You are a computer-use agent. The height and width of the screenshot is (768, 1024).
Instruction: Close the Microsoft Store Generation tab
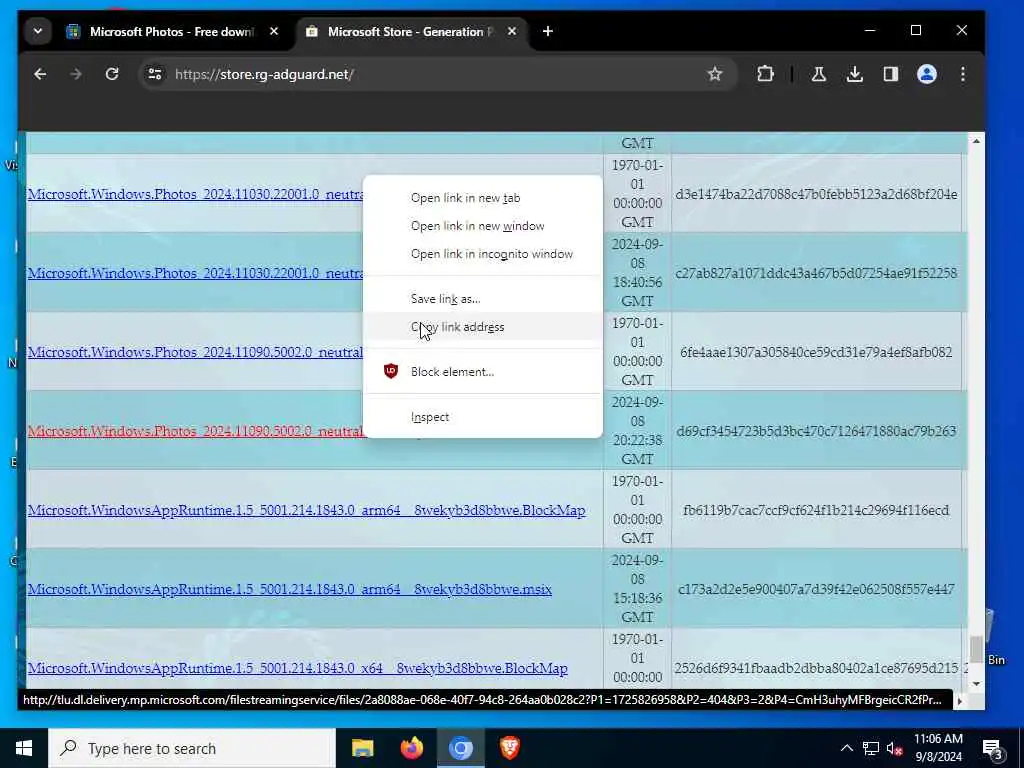(512, 31)
